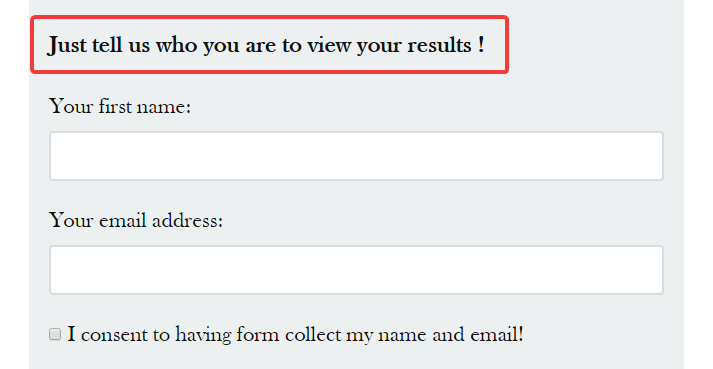Click the word "first" in the name label
The image size is (713, 369).
tap(115, 106)
